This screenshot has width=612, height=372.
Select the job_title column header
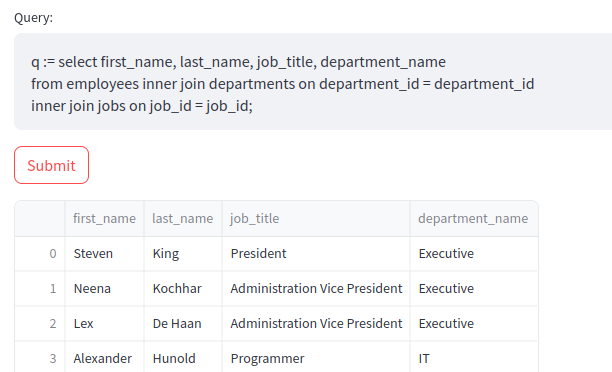tap(316, 219)
